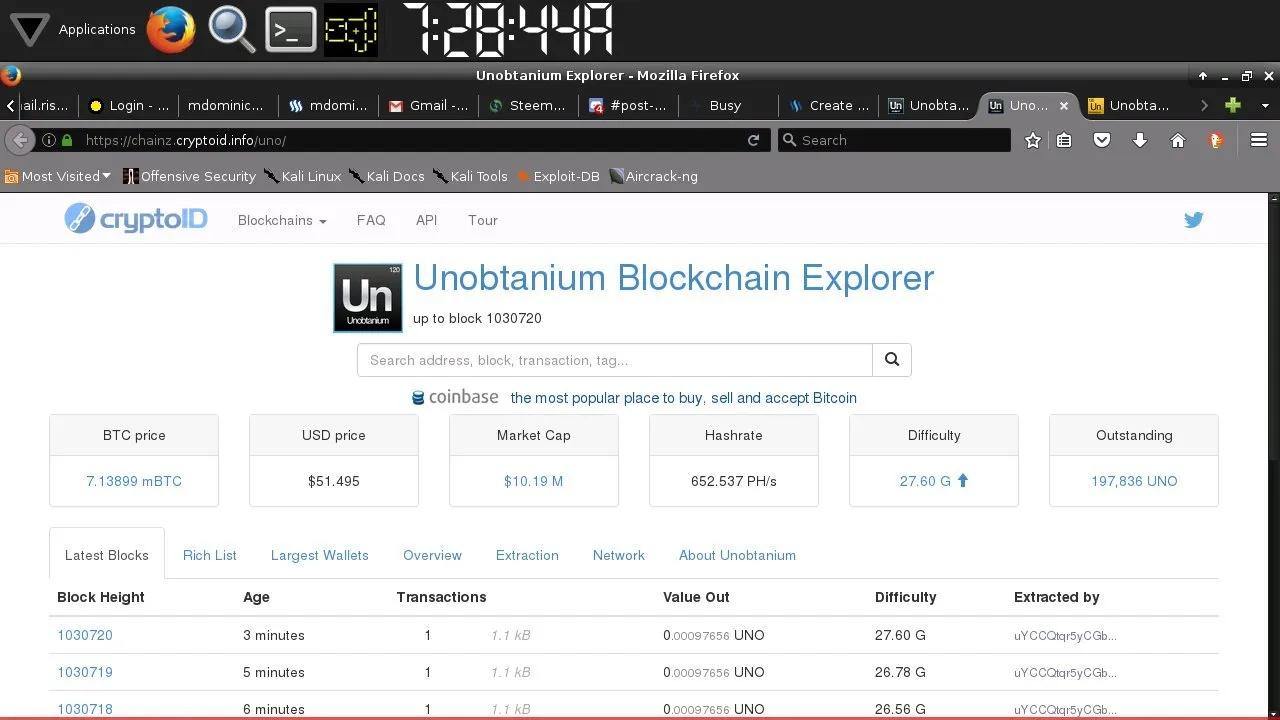The image size is (1280, 720).
Task: Open block 1030720
Action: click(x=85, y=635)
